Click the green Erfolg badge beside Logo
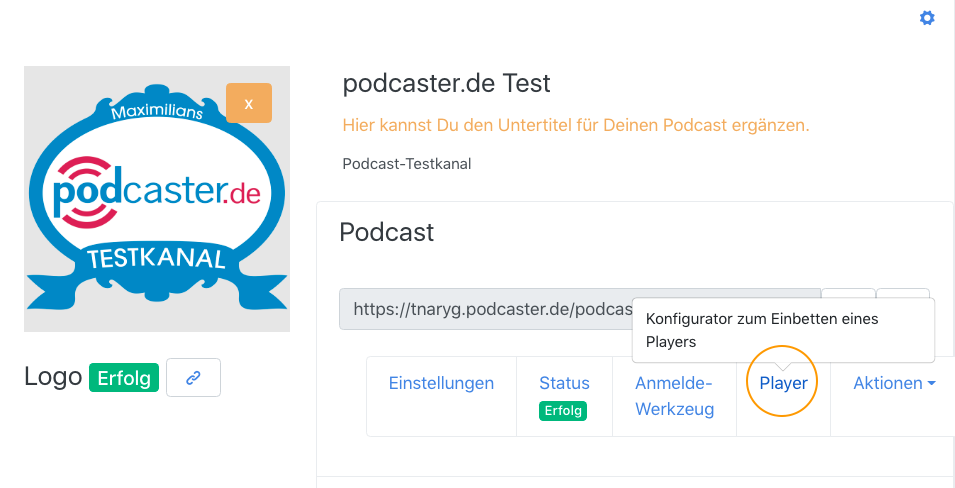The image size is (955, 488). click(124, 378)
